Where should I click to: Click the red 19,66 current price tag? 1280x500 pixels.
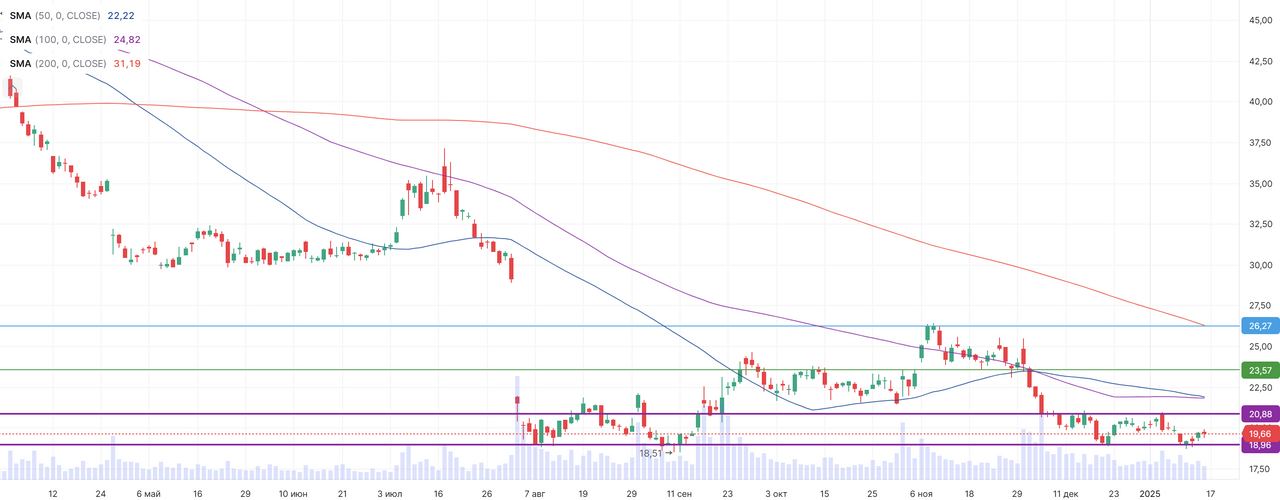(x=1259, y=434)
